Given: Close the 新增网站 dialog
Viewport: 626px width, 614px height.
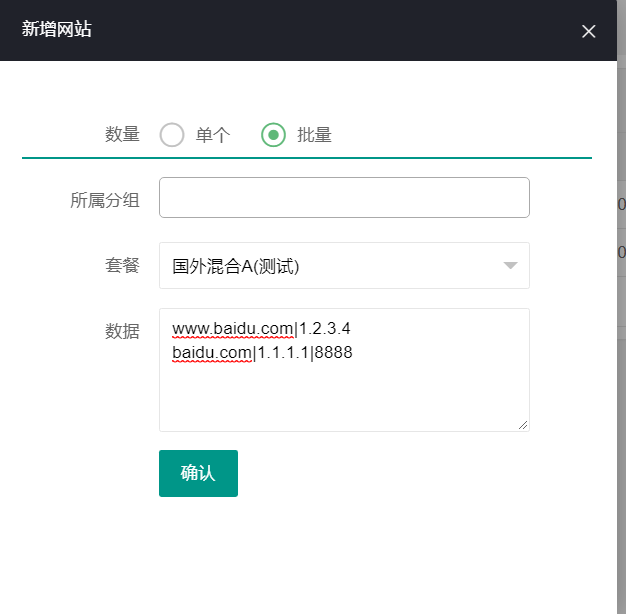Looking at the screenshot, I should [588, 31].
